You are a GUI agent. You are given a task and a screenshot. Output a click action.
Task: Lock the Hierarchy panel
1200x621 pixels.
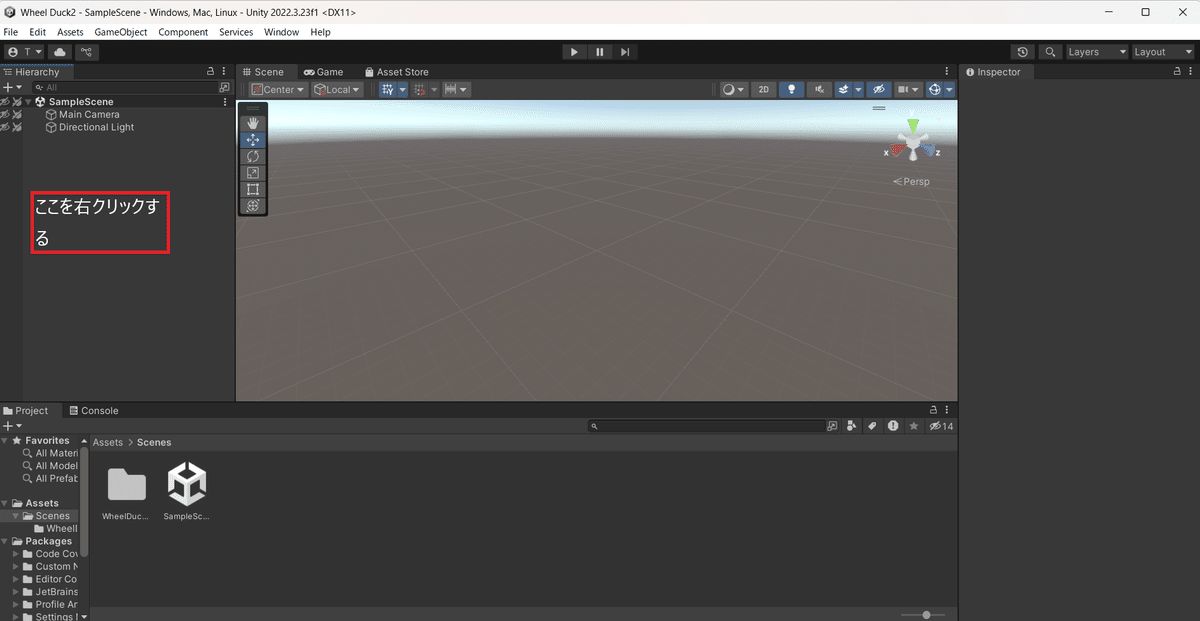click(210, 72)
